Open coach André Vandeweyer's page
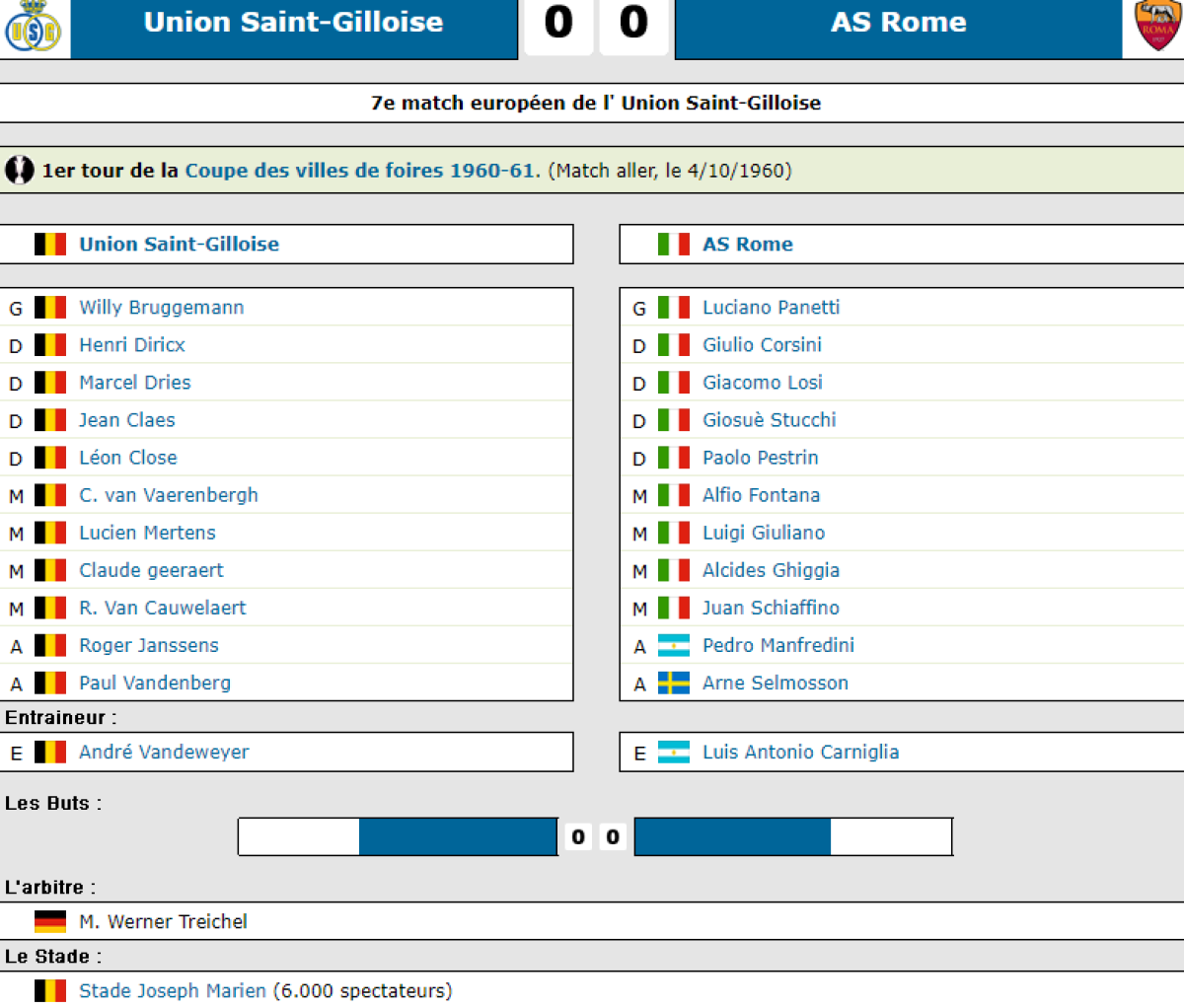 click(x=164, y=753)
